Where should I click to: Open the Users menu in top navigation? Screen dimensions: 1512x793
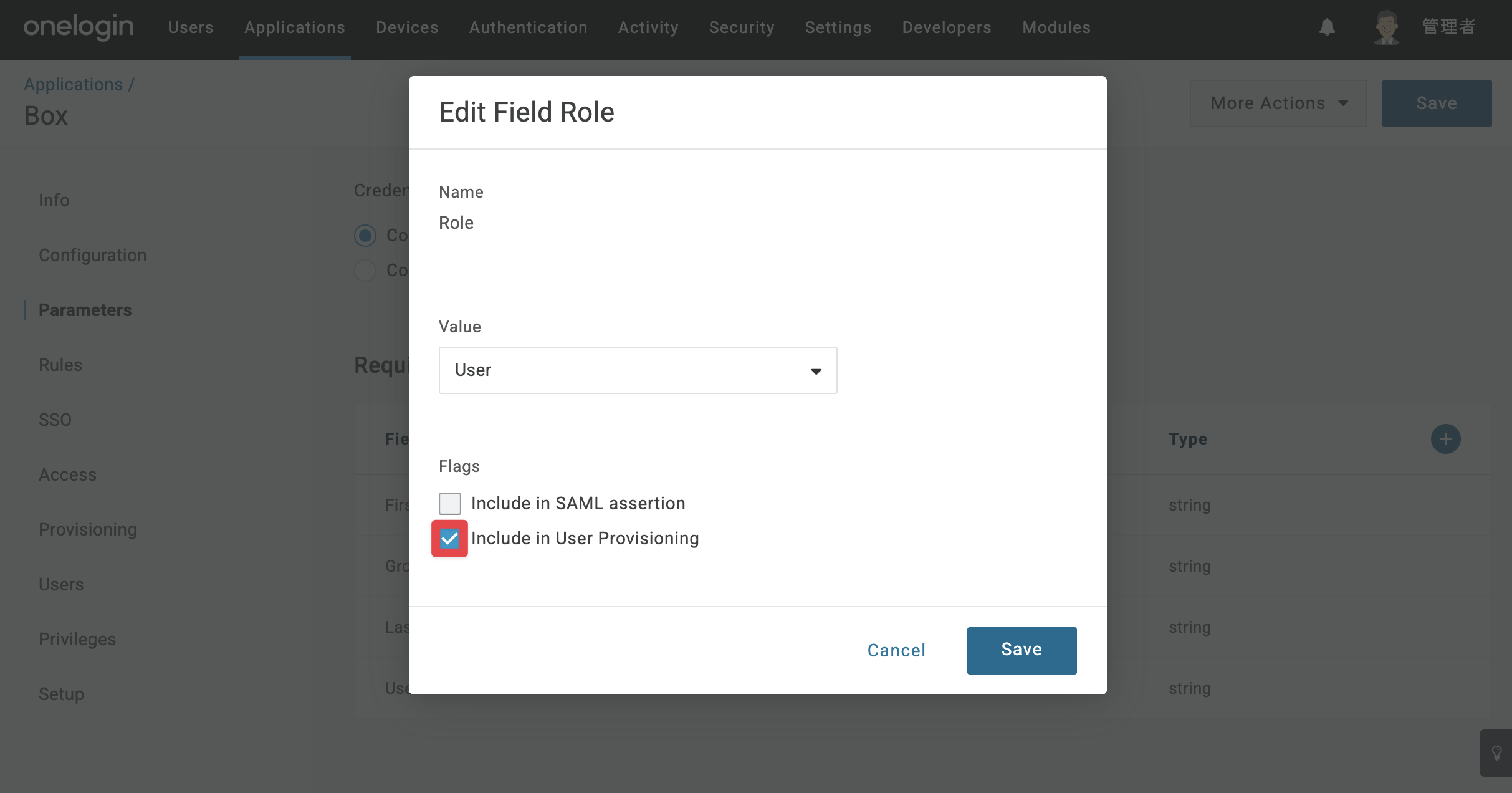point(191,27)
